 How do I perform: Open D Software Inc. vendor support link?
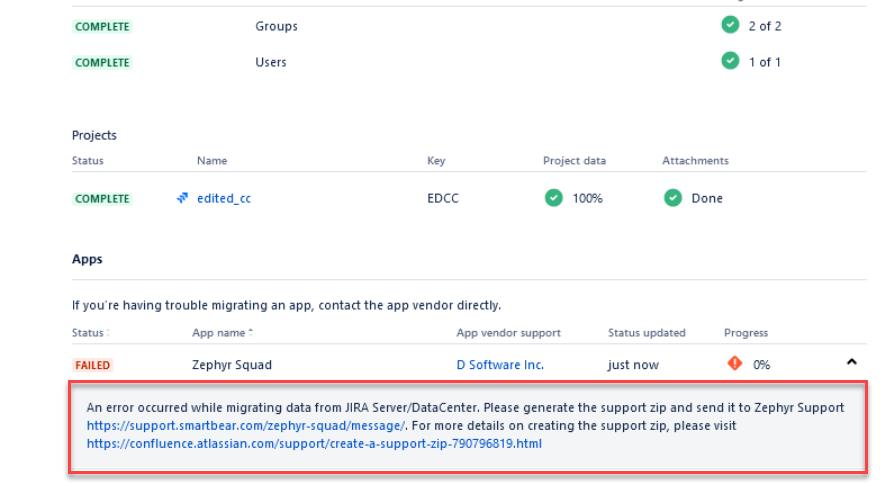(x=500, y=365)
